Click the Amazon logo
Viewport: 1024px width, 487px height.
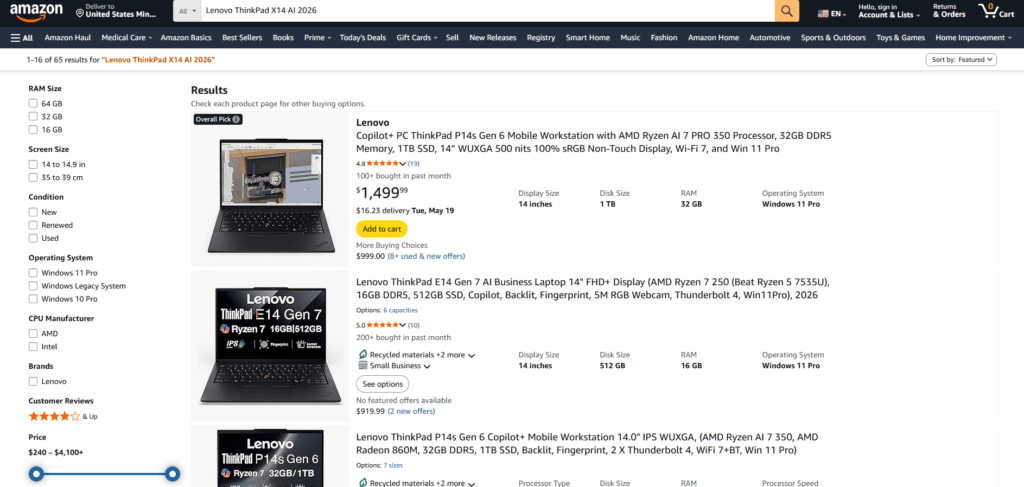tap(36, 10)
